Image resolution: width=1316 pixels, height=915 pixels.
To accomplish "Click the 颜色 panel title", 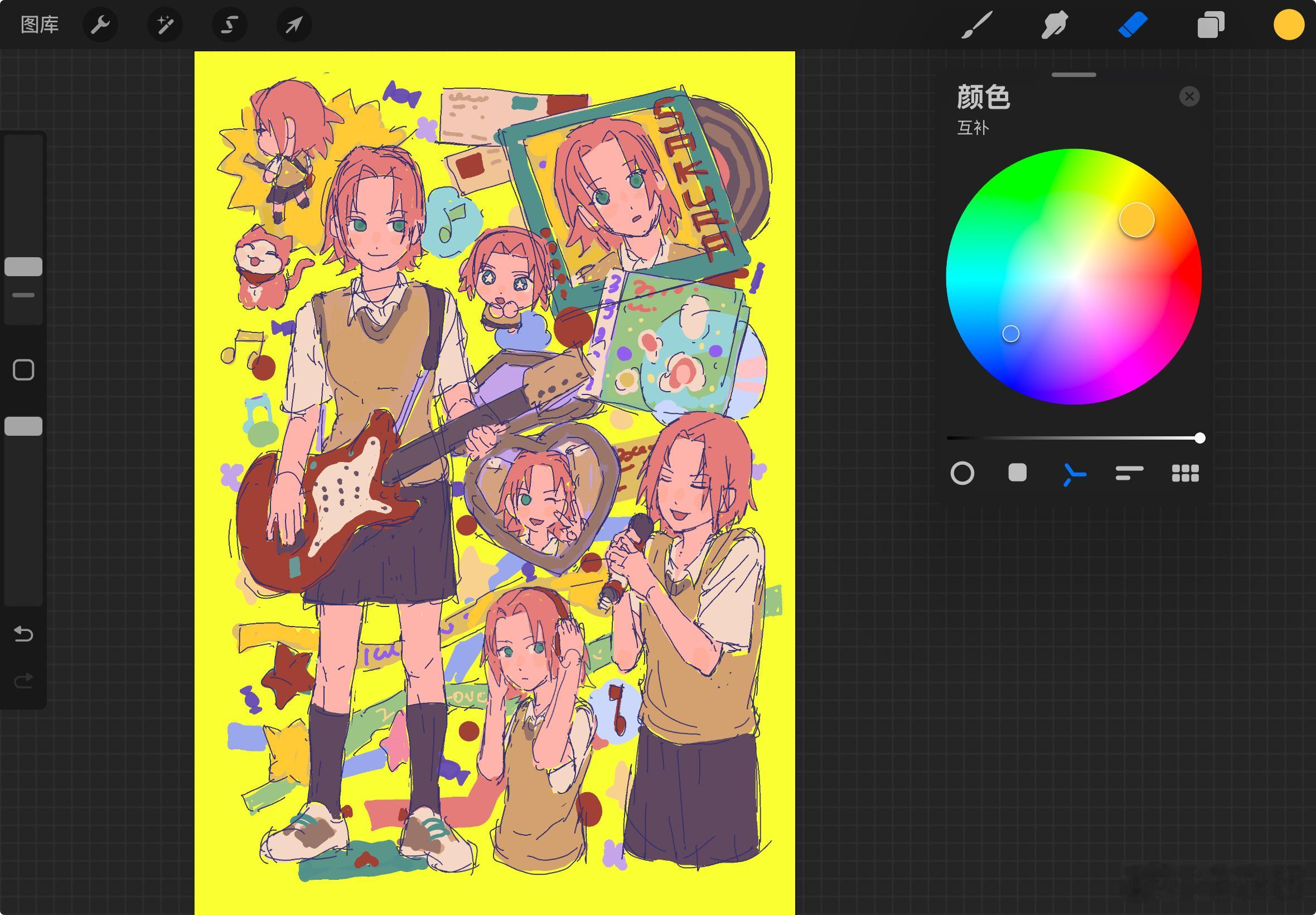I will tap(983, 97).
